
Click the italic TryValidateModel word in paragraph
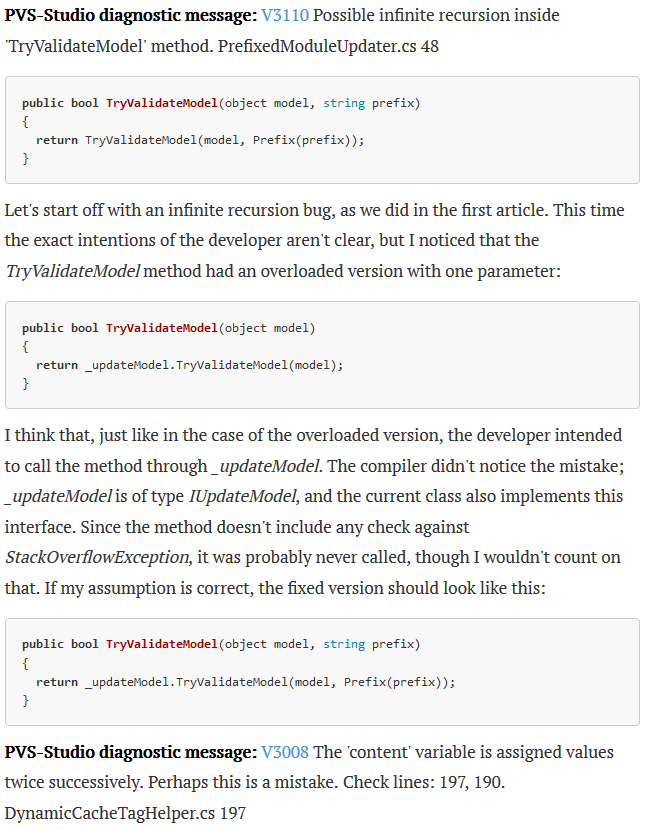pos(72,272)
